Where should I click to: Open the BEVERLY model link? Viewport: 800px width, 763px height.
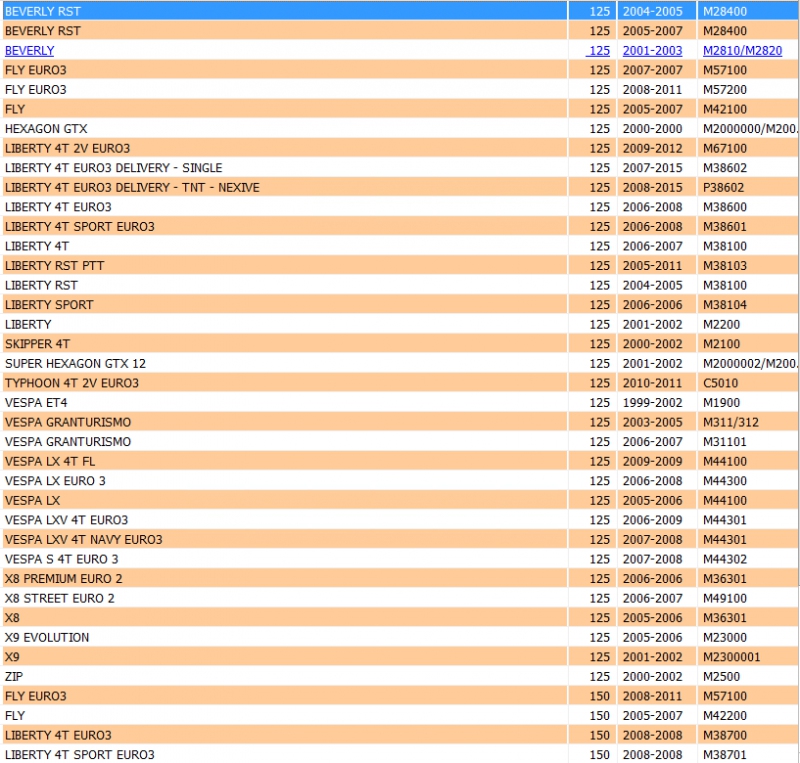click(30, 51)
